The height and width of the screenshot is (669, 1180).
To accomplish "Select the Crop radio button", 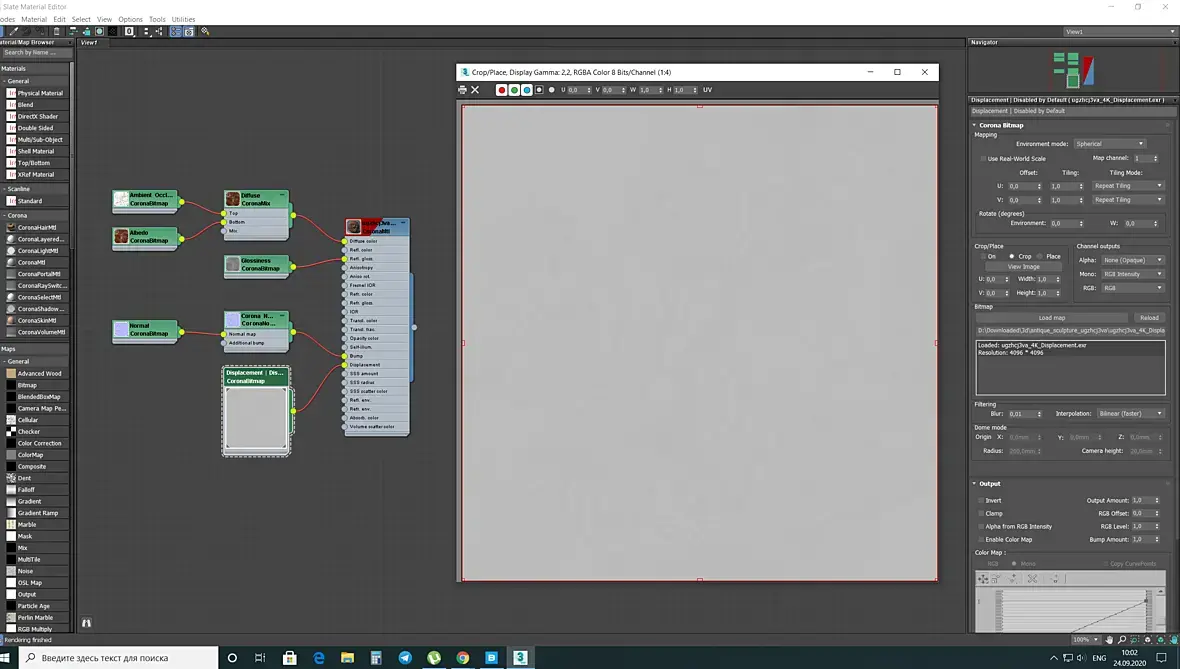I will [1011, 257].
